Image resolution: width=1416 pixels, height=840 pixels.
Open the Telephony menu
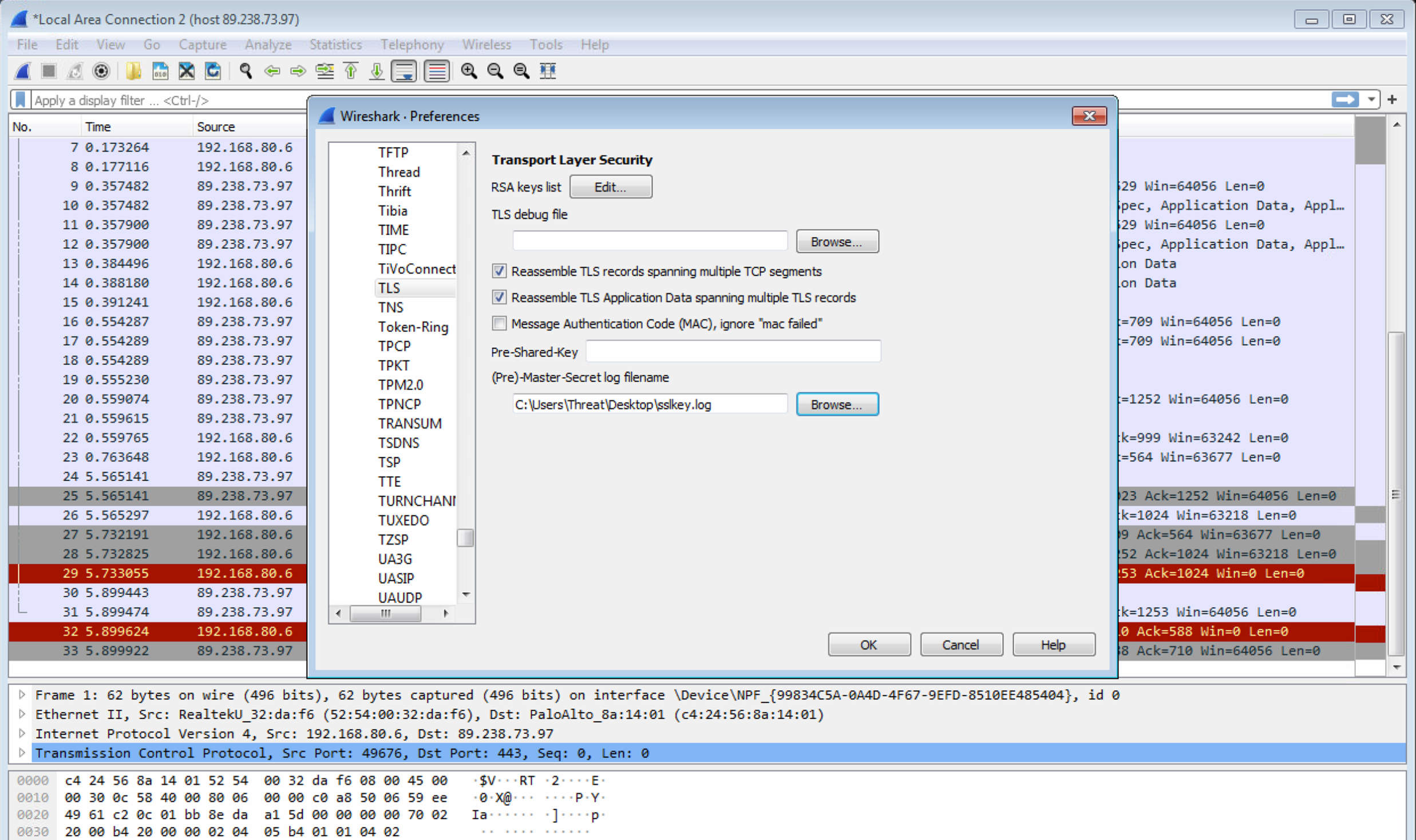pos(412,45)
